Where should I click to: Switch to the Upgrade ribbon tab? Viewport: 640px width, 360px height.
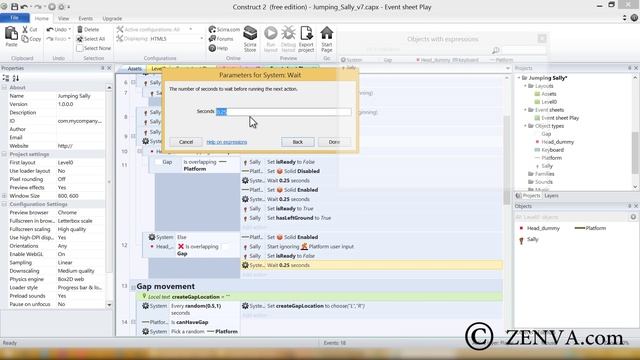[x=112, y=18]
